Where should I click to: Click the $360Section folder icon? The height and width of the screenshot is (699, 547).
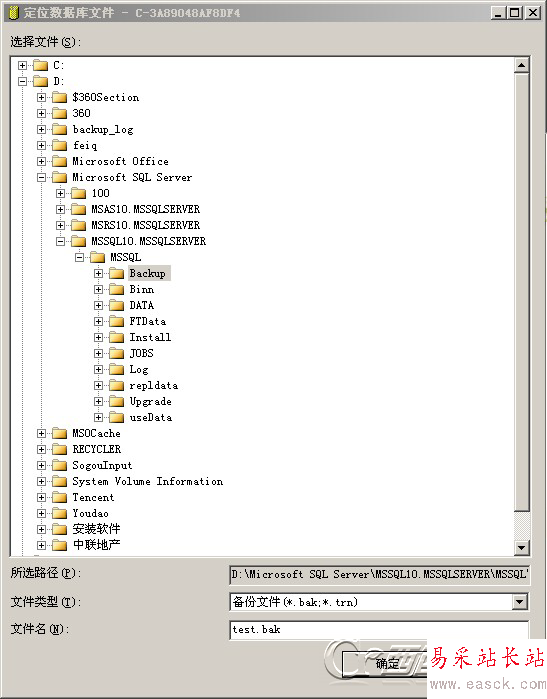tap(59, 98)
